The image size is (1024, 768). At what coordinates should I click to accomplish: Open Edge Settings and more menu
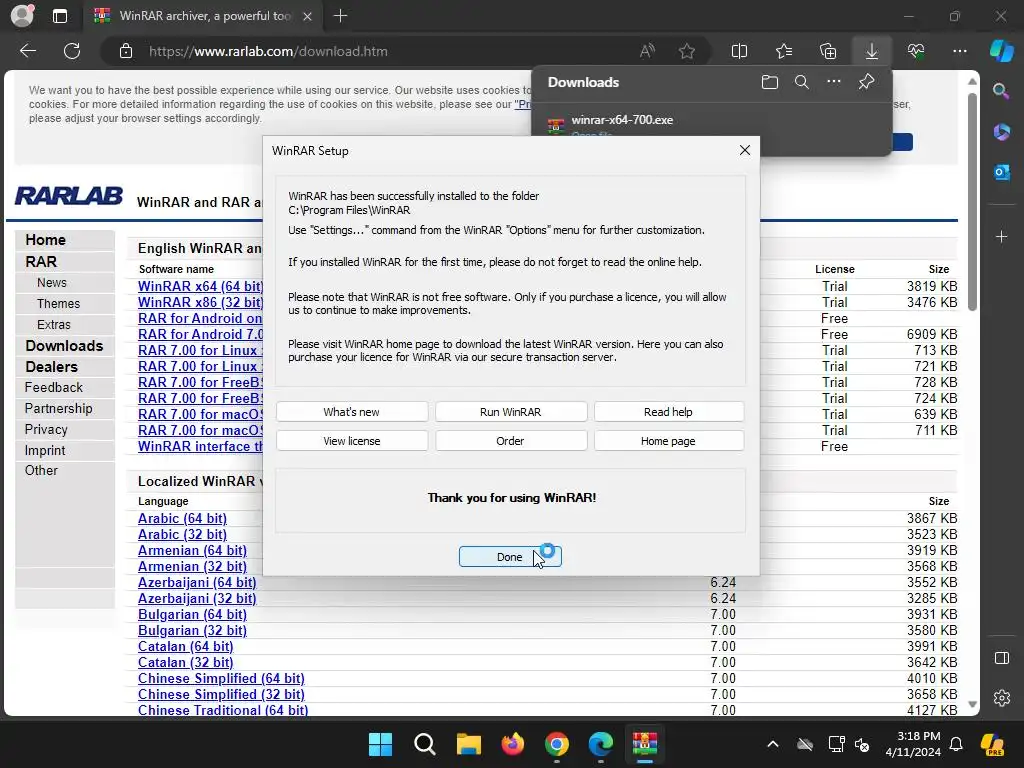click(x=959, y=51)
